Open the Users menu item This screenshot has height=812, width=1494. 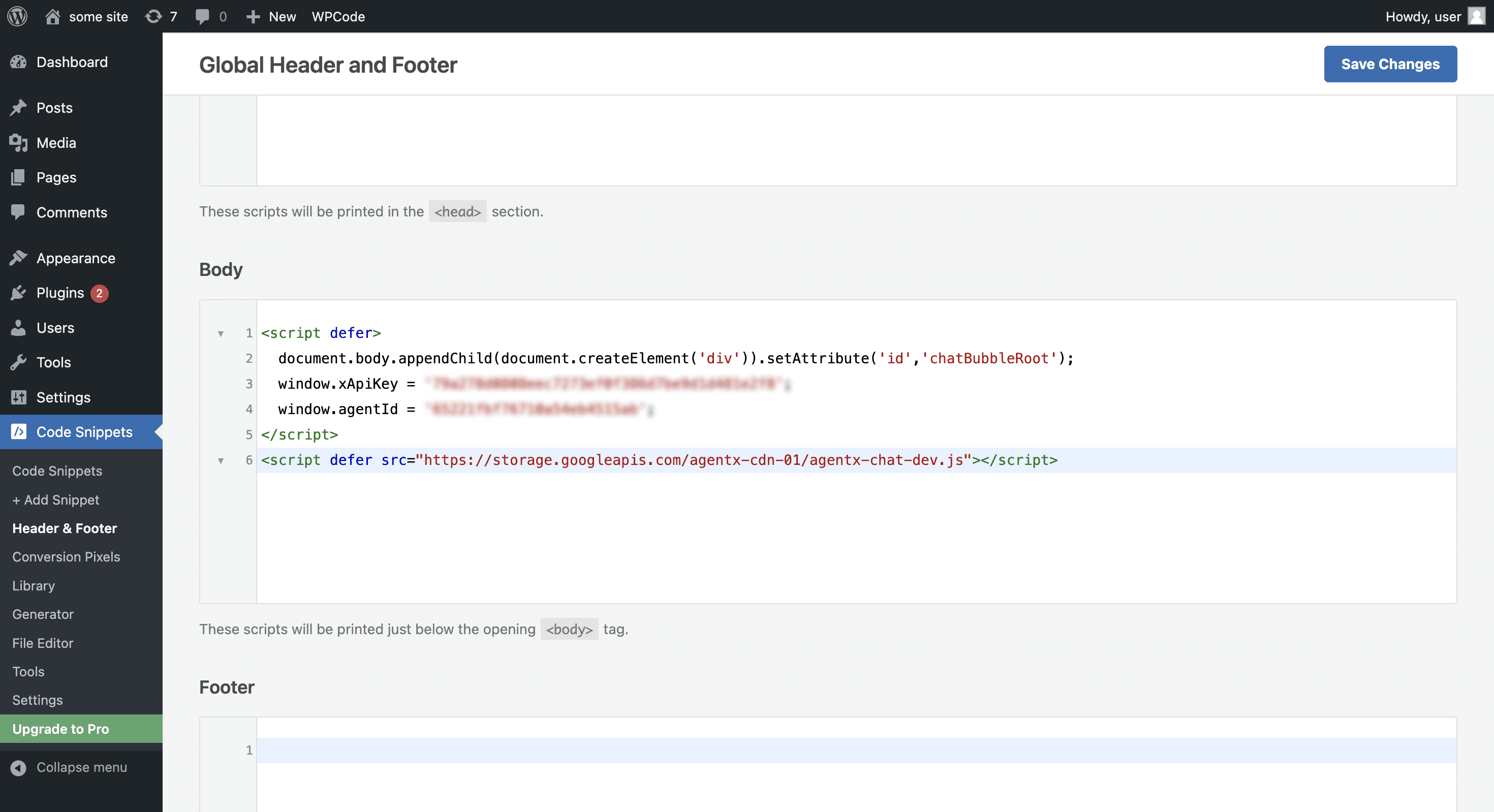(81, 328)
